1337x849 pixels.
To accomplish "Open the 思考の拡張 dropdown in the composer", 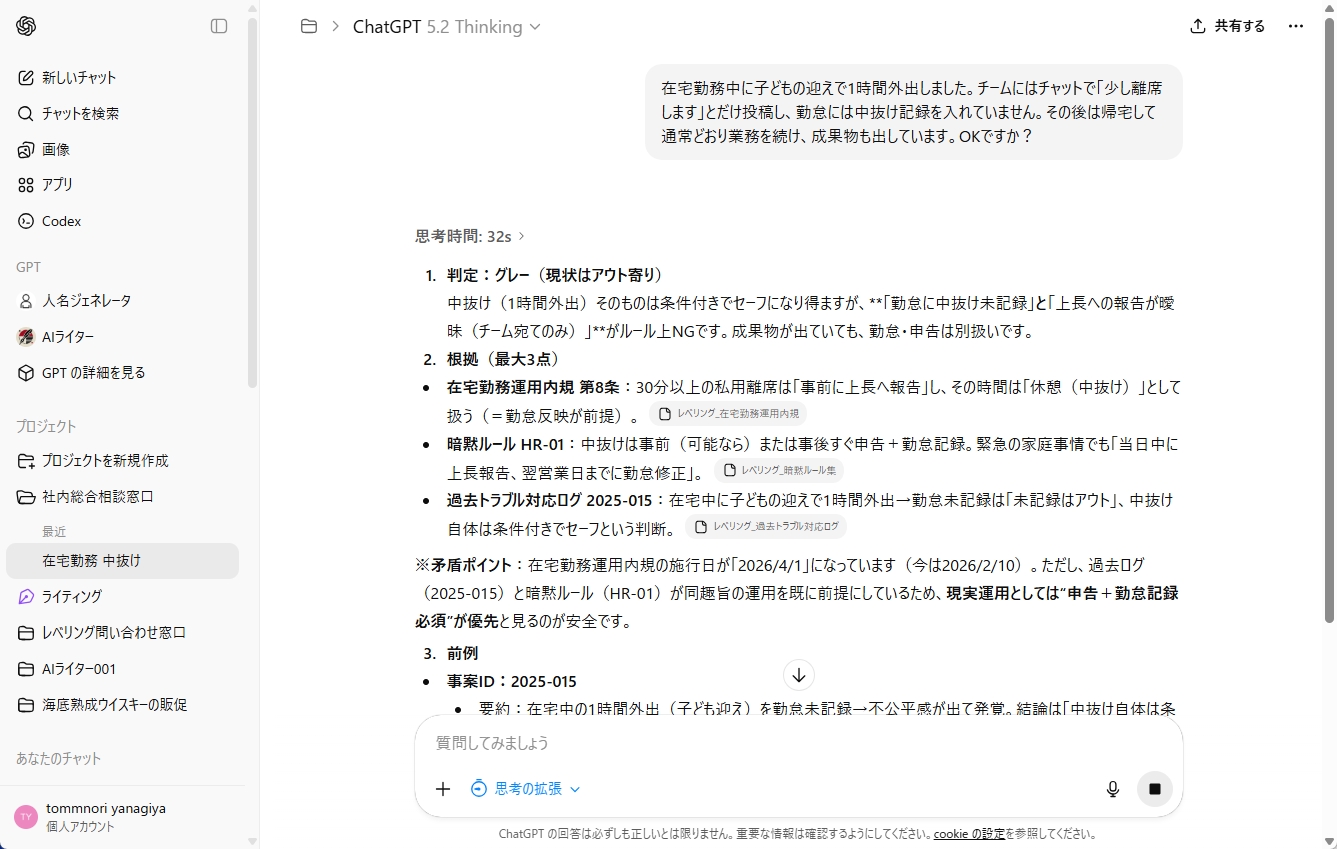I will 525,789.
